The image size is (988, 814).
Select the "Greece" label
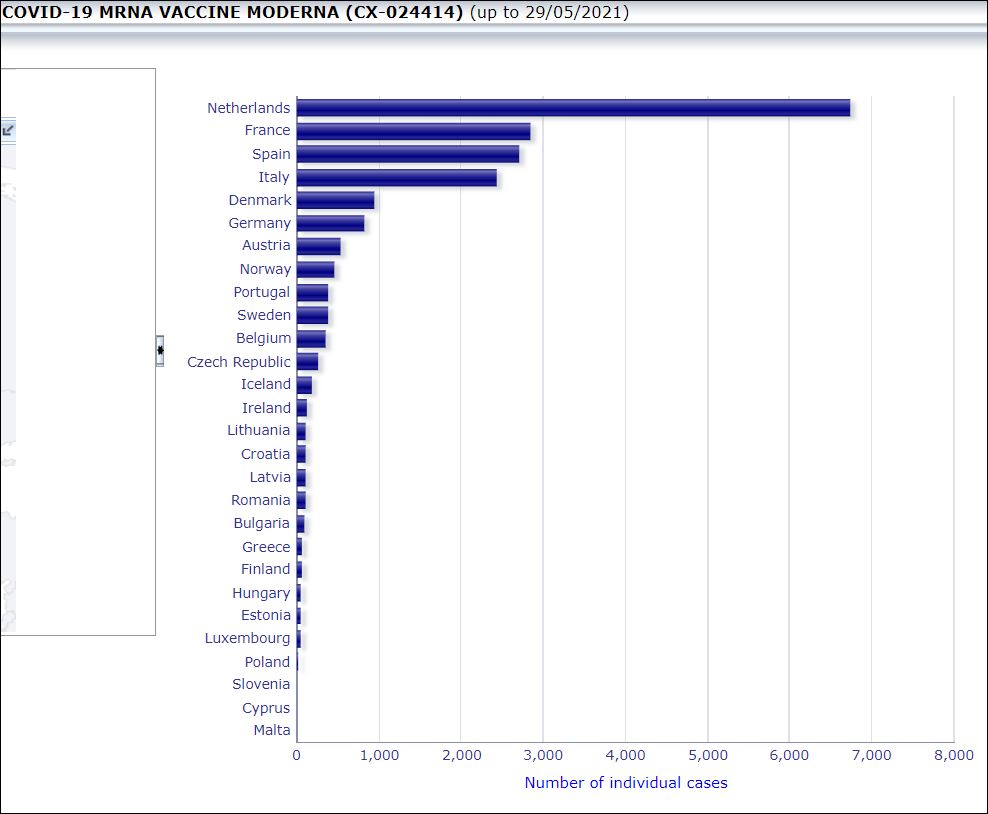pos(266,547)
